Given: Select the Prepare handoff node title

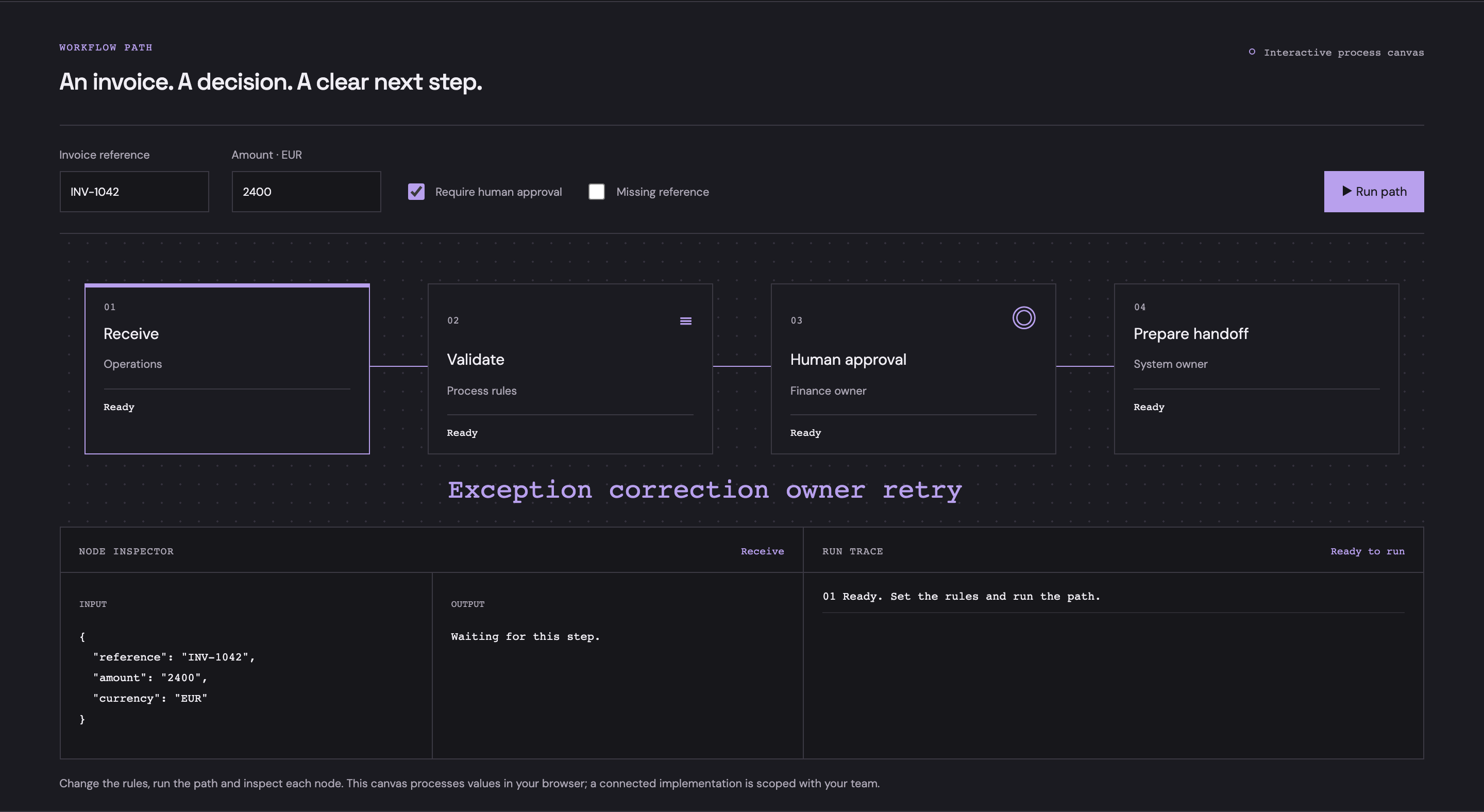Looking at the screenshot, I should [1191, 334].
